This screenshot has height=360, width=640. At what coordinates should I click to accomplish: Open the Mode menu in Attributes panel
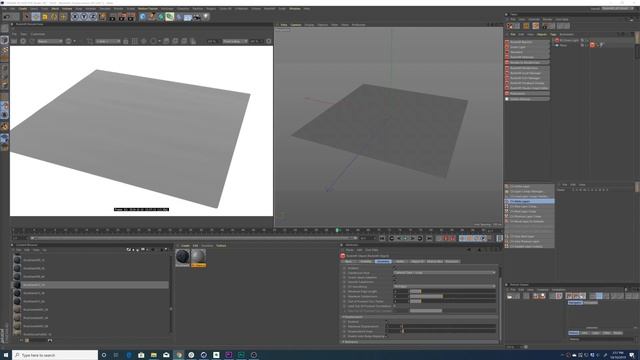349,250
